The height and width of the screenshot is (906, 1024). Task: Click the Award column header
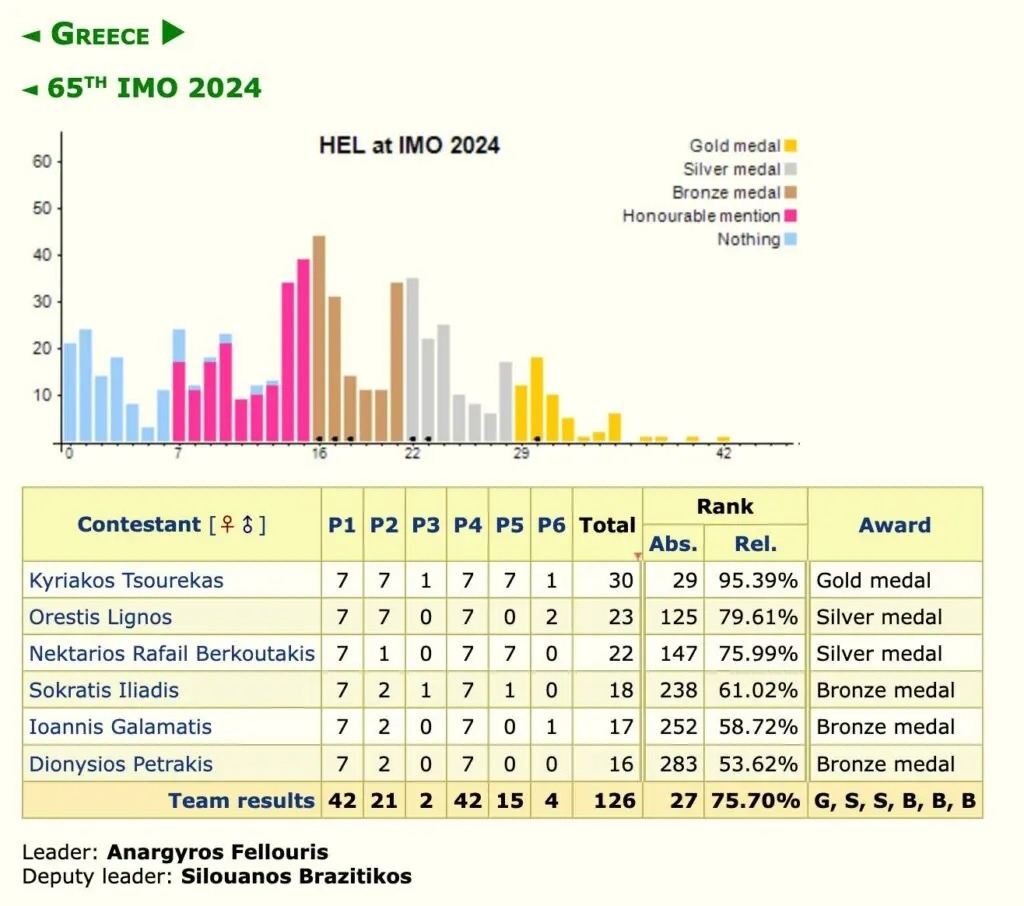[x=894, y=525]
